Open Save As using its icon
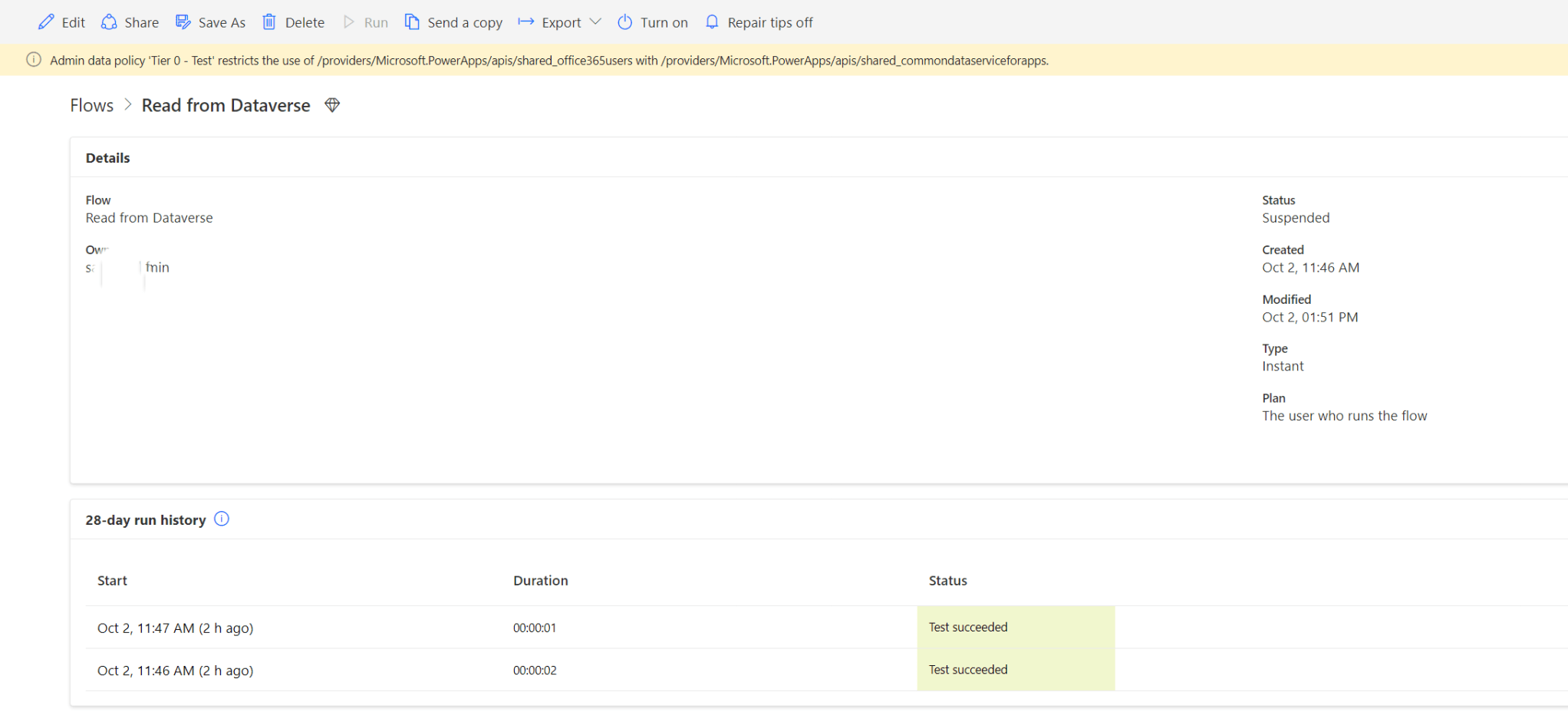The width and height of the screenshot is (1568, 712). click(x=183, y=22)
